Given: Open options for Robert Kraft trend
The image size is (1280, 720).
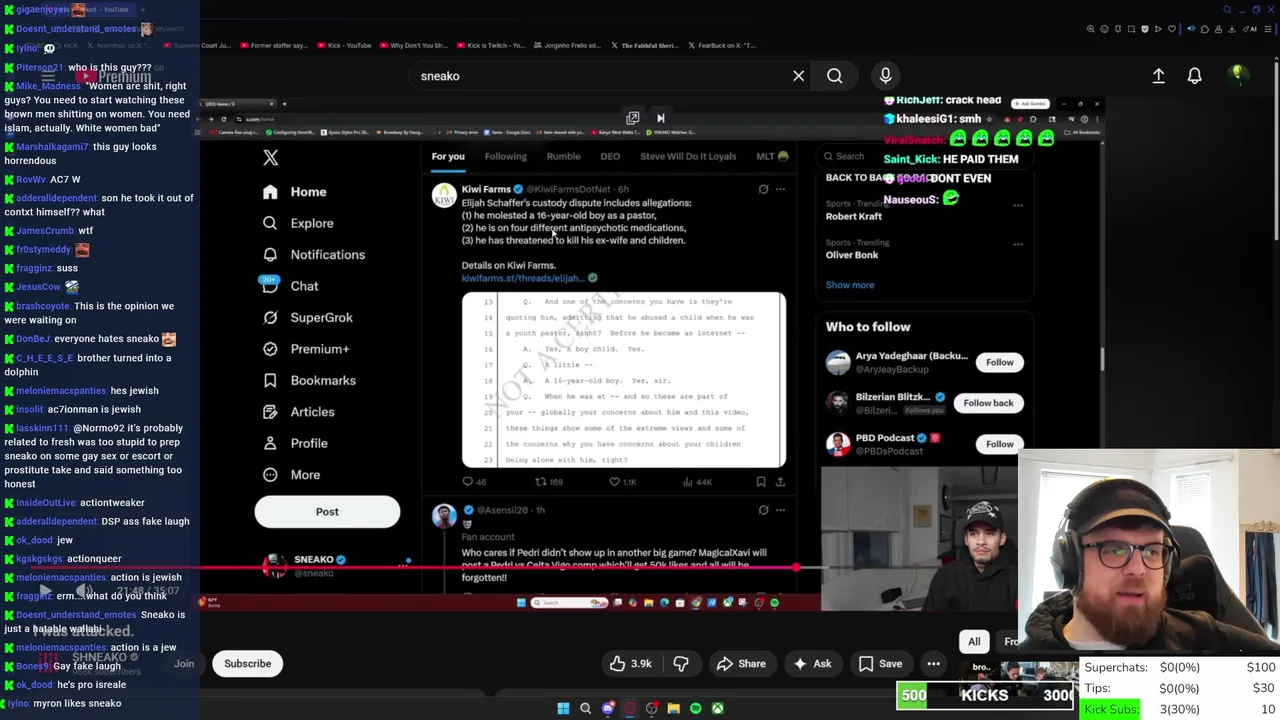Looking at the screenshot, I should point(1018,205).
